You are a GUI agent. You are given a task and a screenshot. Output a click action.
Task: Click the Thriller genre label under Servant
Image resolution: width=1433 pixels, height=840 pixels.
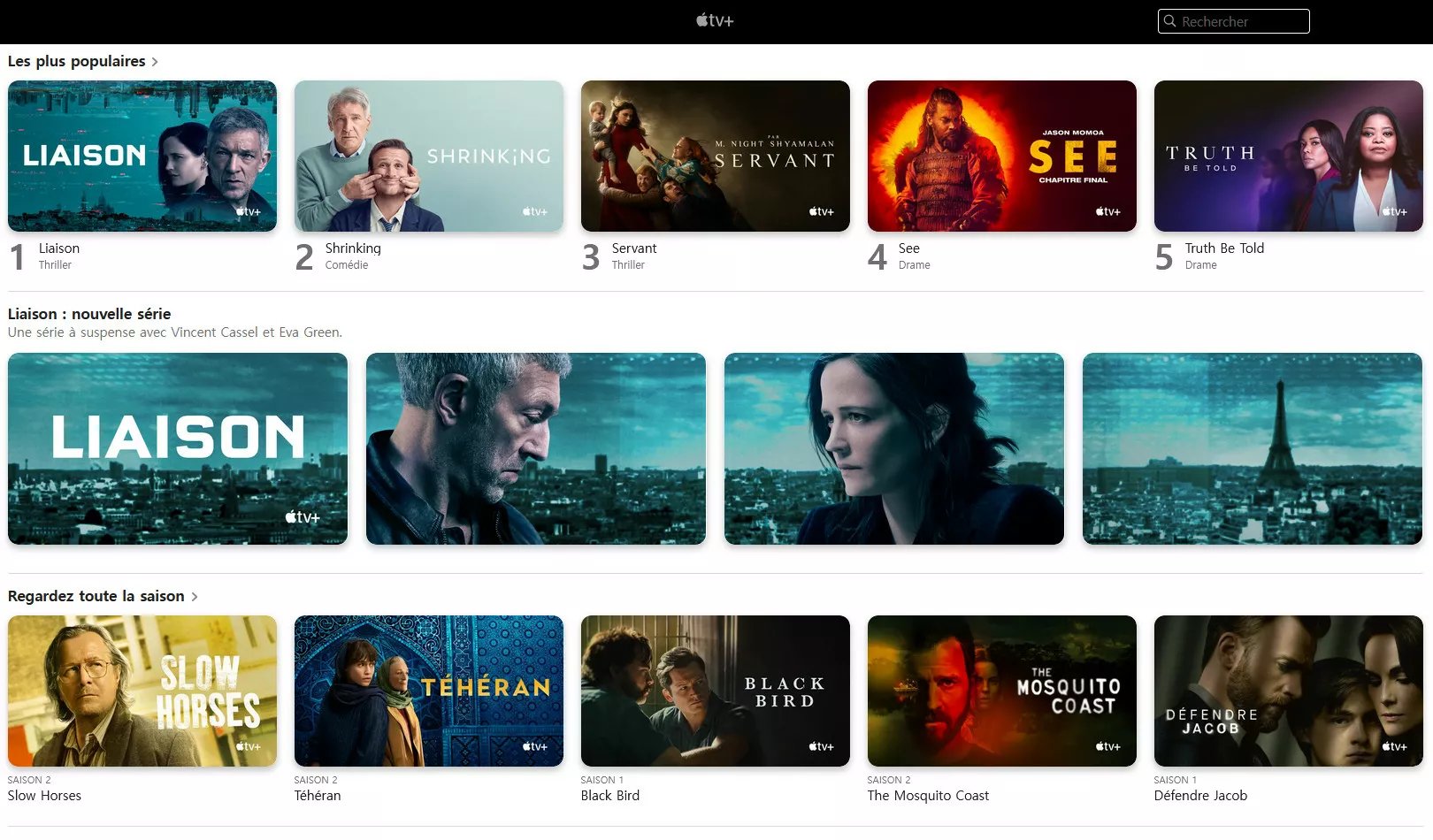pyautogui.click(x=628, y=265)
